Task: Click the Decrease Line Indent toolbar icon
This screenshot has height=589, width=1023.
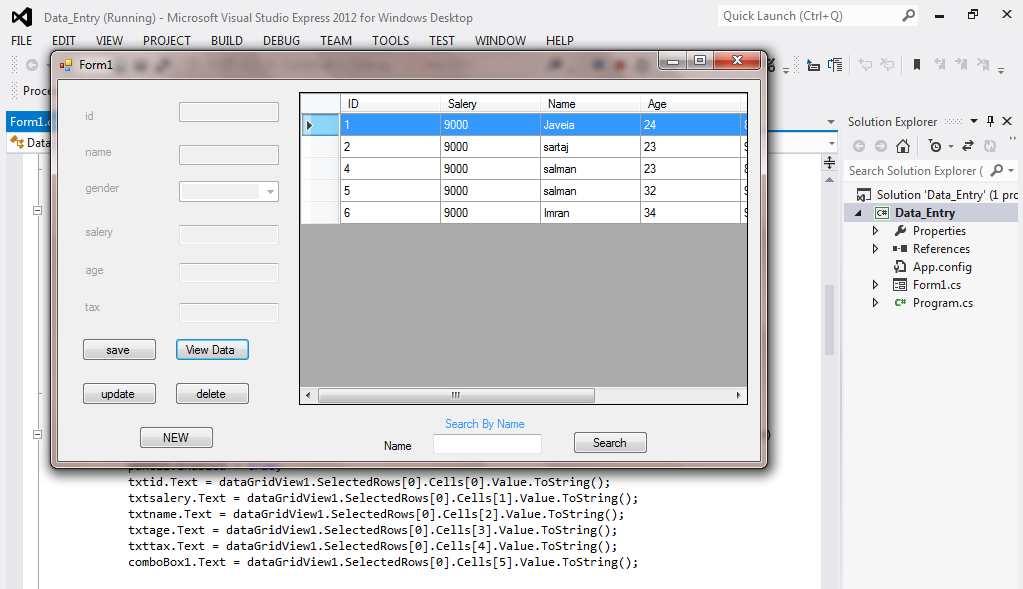Action: point(813,65)
